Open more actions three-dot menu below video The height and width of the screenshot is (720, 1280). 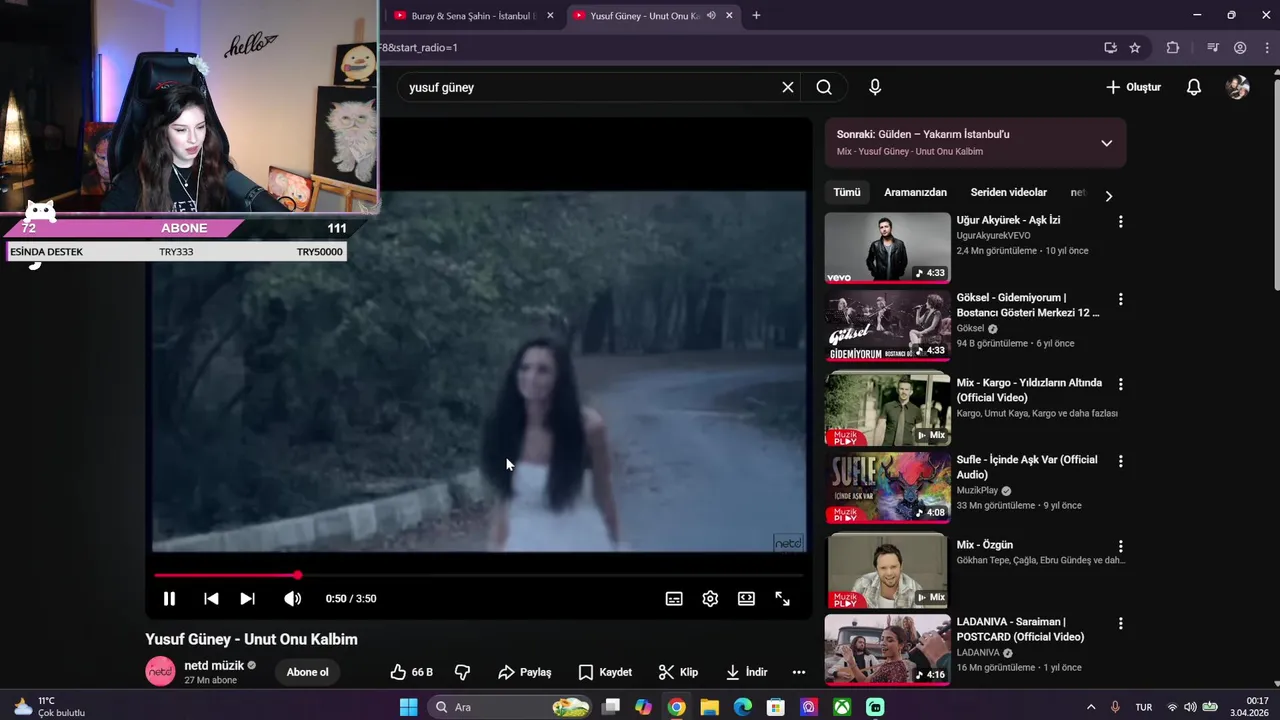tap(799, 672)
